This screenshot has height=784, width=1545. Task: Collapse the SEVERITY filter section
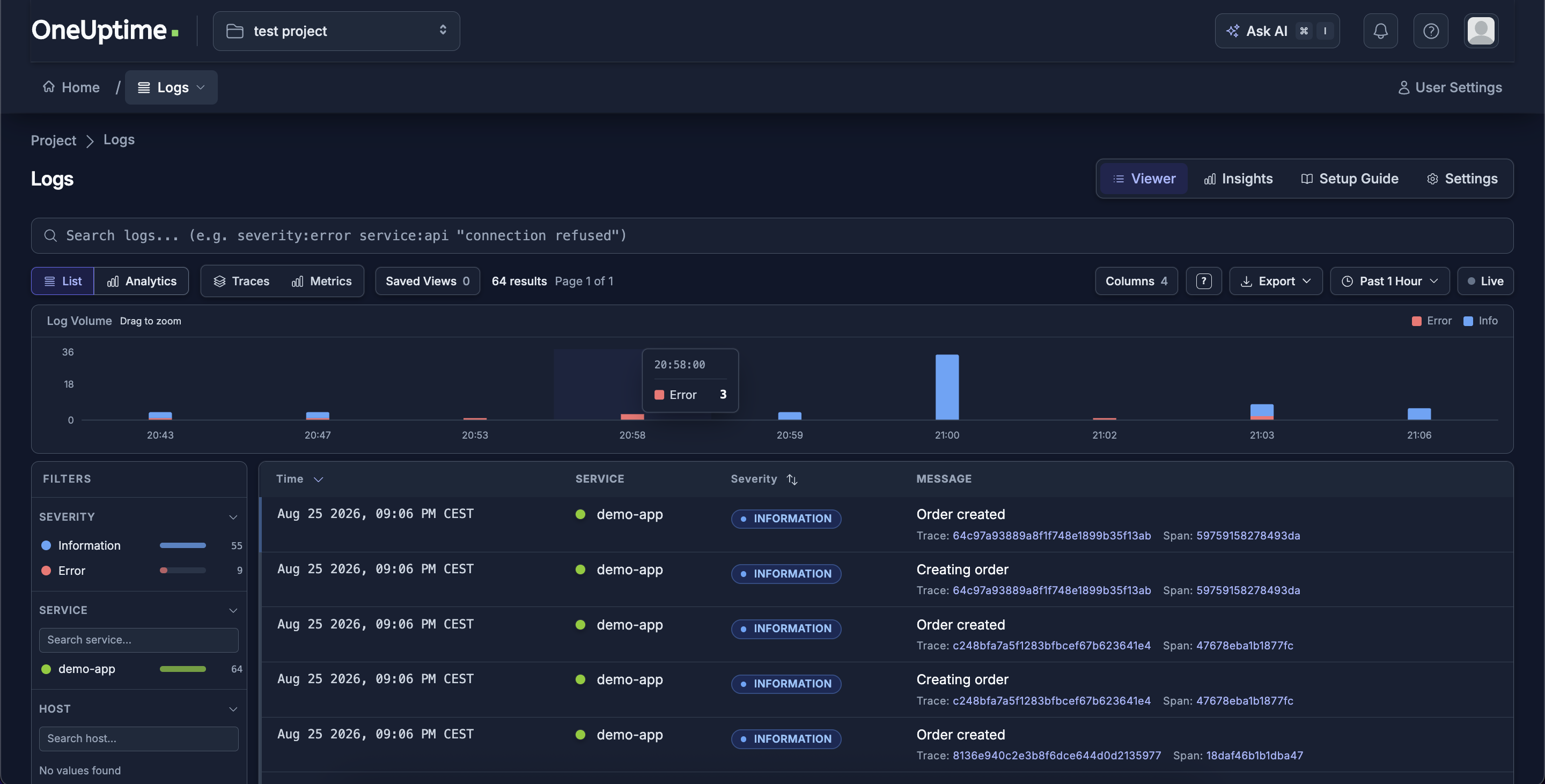233,516
